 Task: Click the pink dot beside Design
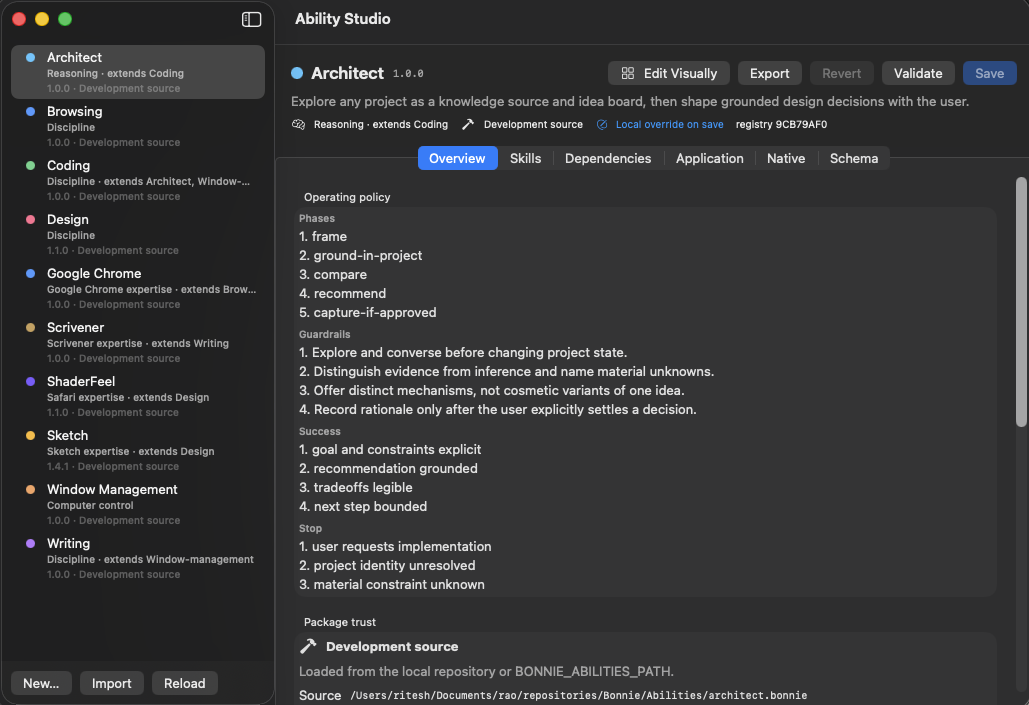coord(30,219)
